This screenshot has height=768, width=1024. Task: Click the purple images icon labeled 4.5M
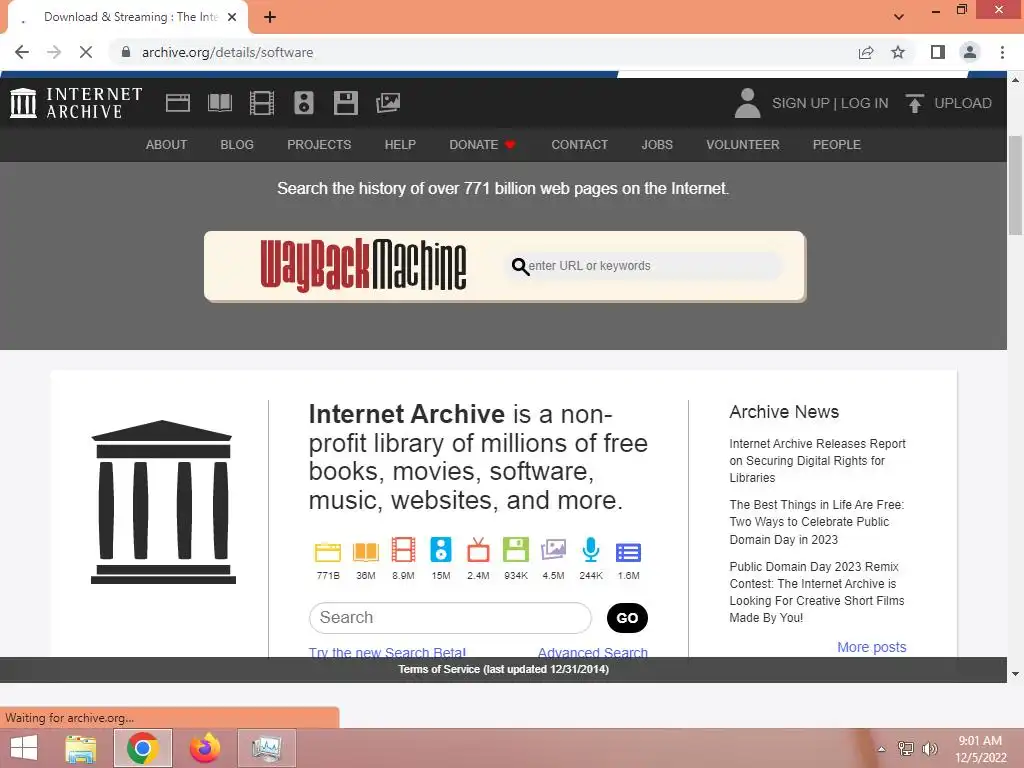click(553, 550)
